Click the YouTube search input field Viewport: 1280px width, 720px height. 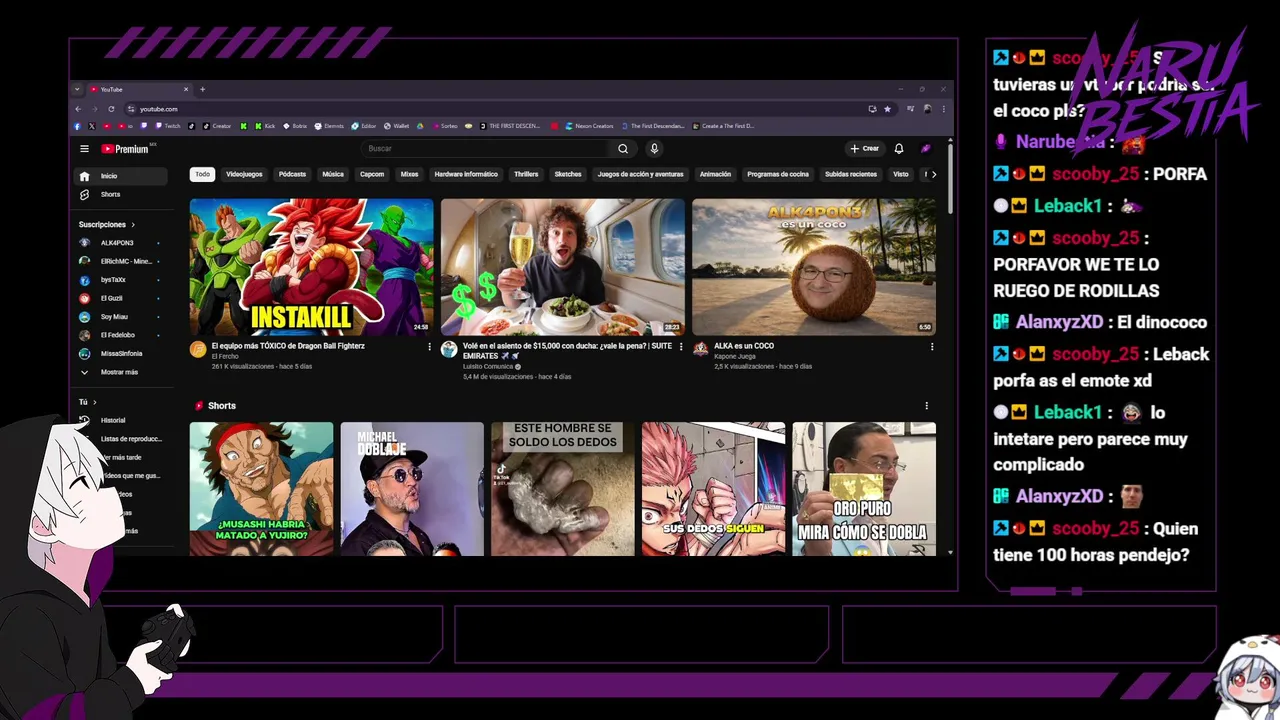click(x=485, y=149)
